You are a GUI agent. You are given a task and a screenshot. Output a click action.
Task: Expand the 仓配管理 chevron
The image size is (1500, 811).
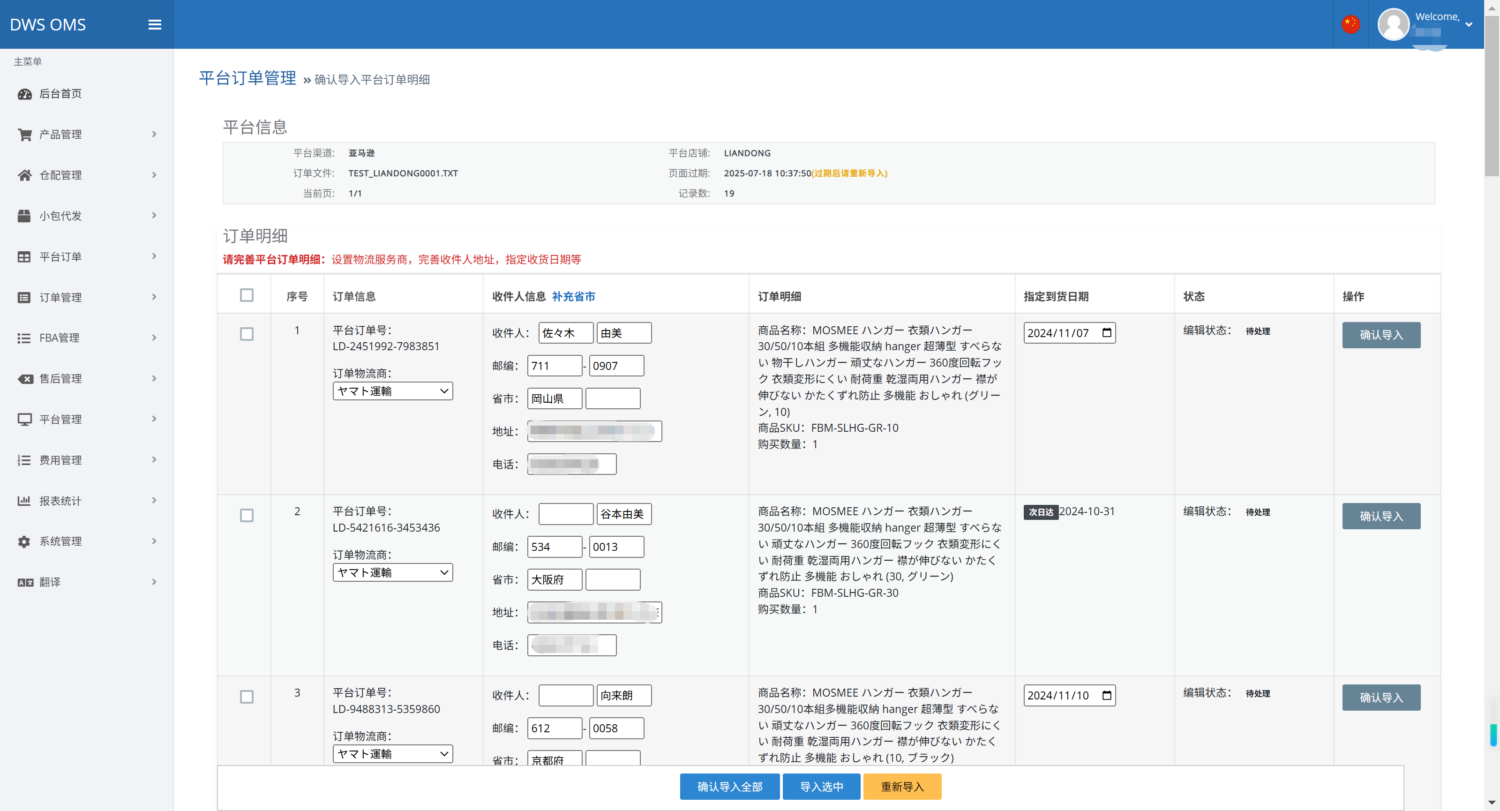click(154, 175)
